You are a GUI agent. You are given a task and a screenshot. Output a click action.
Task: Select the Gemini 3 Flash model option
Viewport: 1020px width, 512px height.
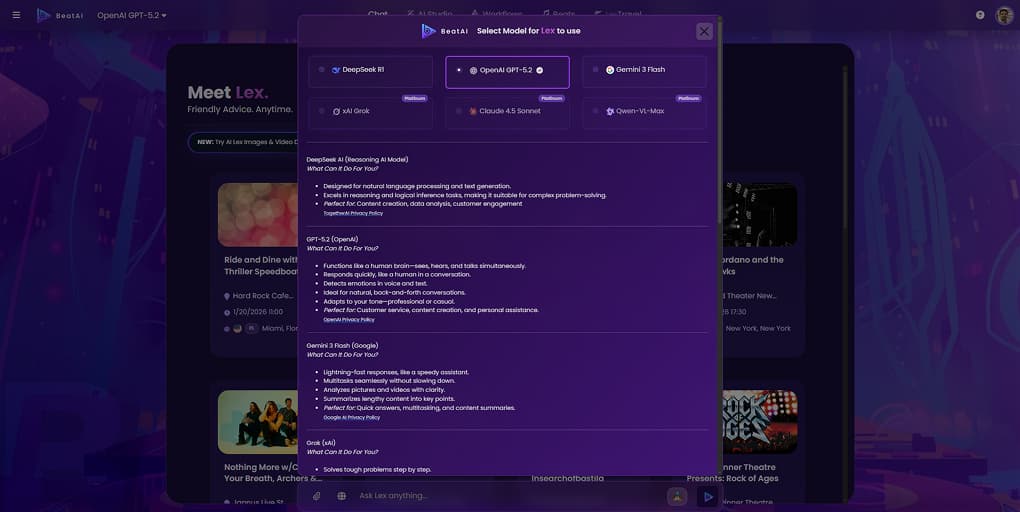point(644,70)
